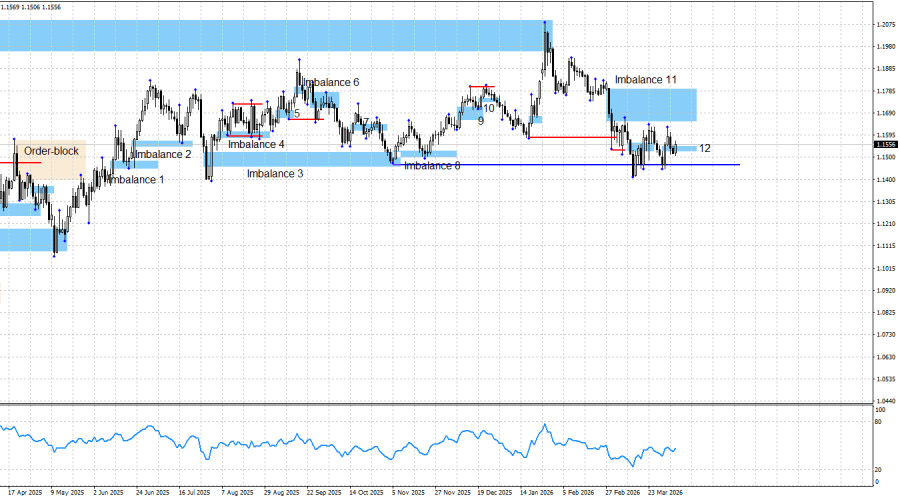Click the '5 Nov 2025' date label

[x=409, y=493]
